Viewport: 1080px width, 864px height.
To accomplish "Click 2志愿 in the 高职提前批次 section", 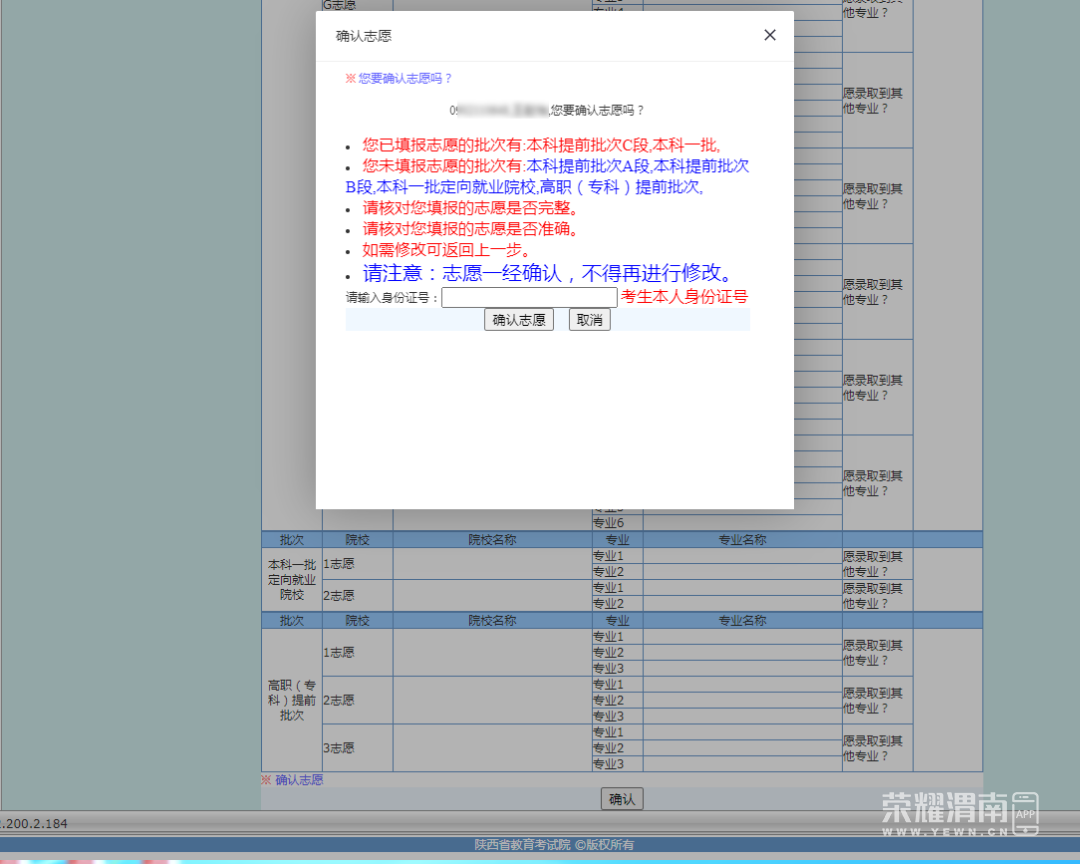I will tap(339, 700).
